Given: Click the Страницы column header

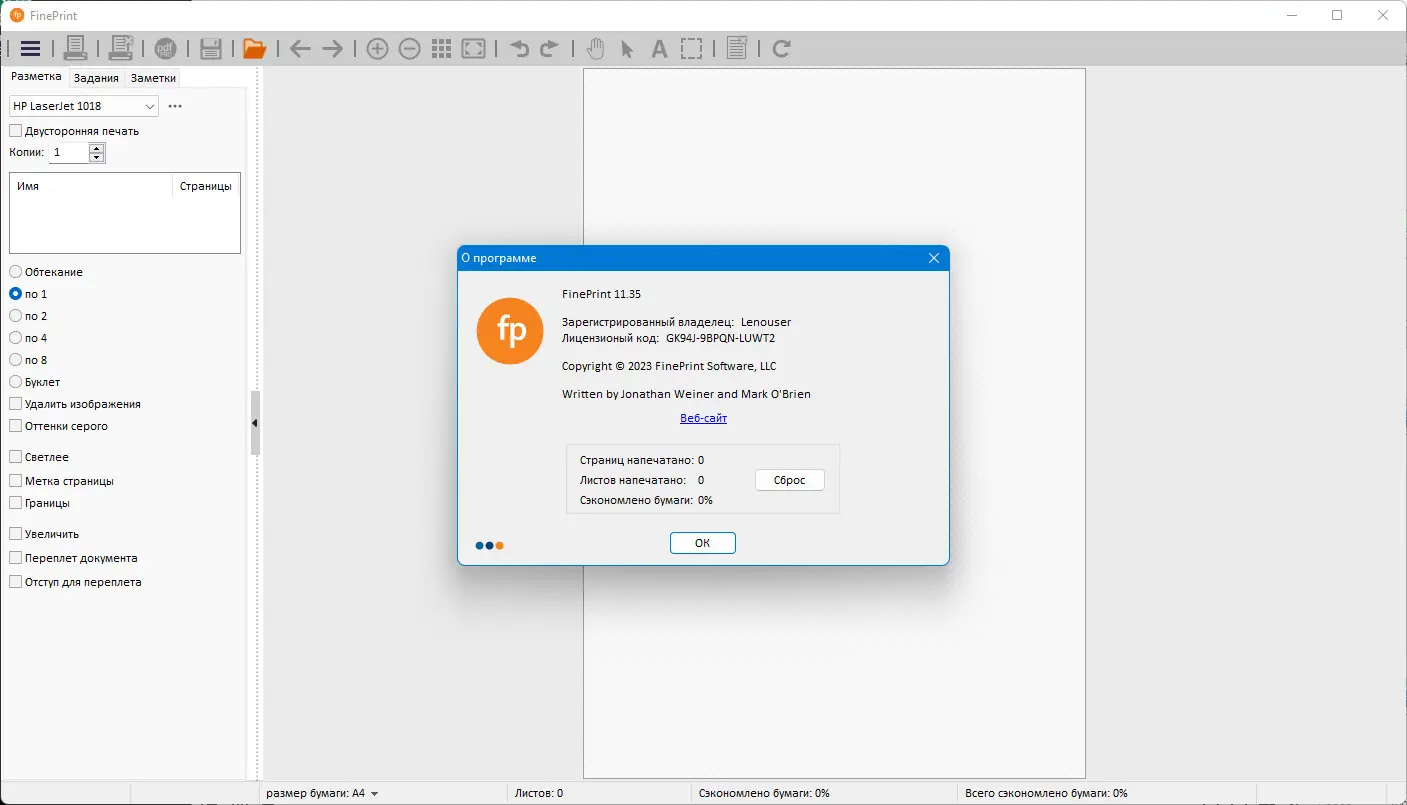Looking at the screenshot, I should 206,186.
